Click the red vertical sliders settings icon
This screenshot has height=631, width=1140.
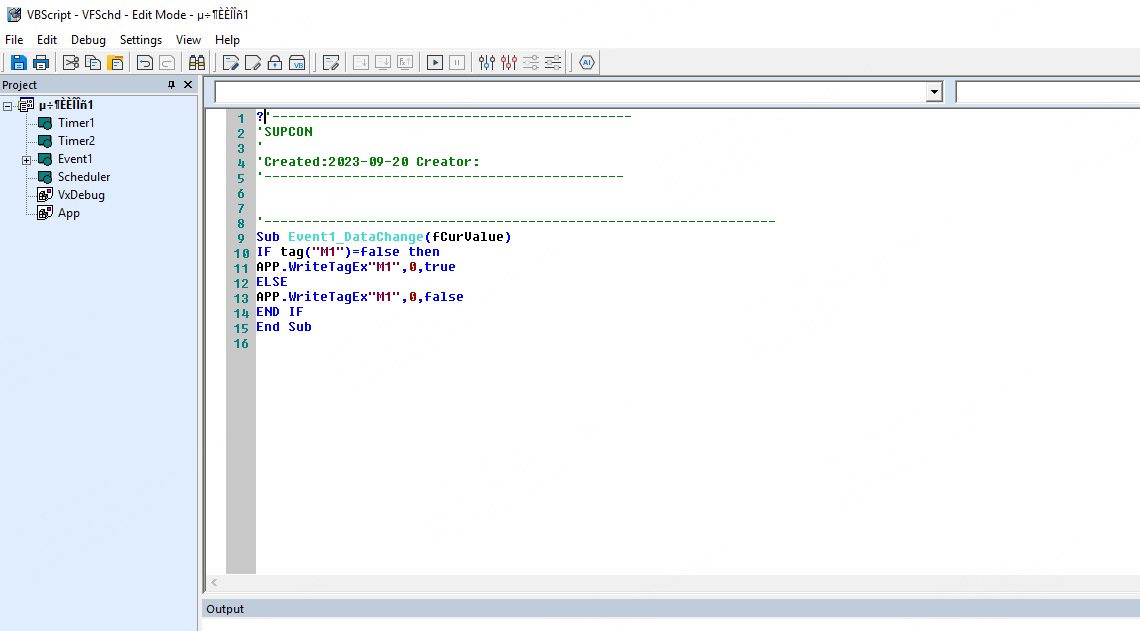509,63
